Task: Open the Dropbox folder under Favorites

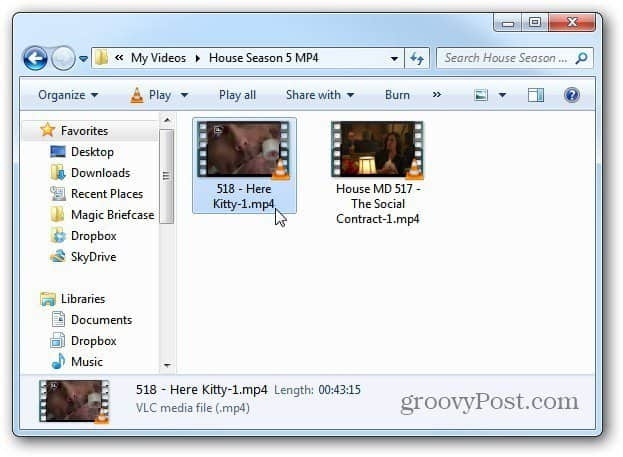Action: tap(93, 236)
